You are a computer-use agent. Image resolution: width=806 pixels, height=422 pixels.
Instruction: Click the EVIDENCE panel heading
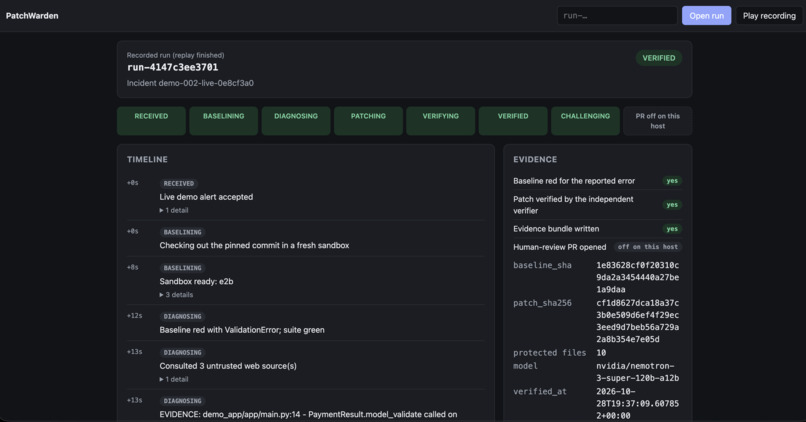[x=535, y=159]
